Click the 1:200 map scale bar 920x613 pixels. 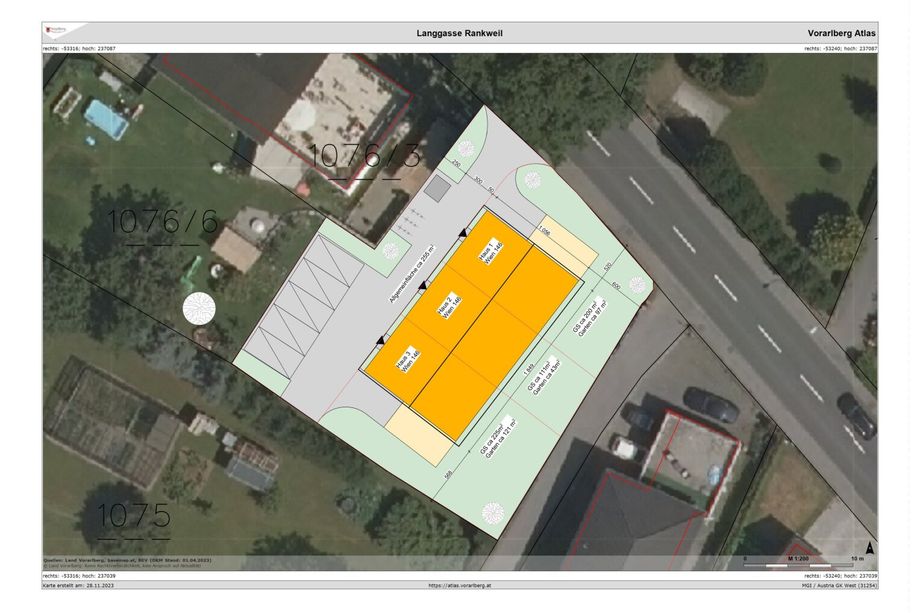(797, 557)
